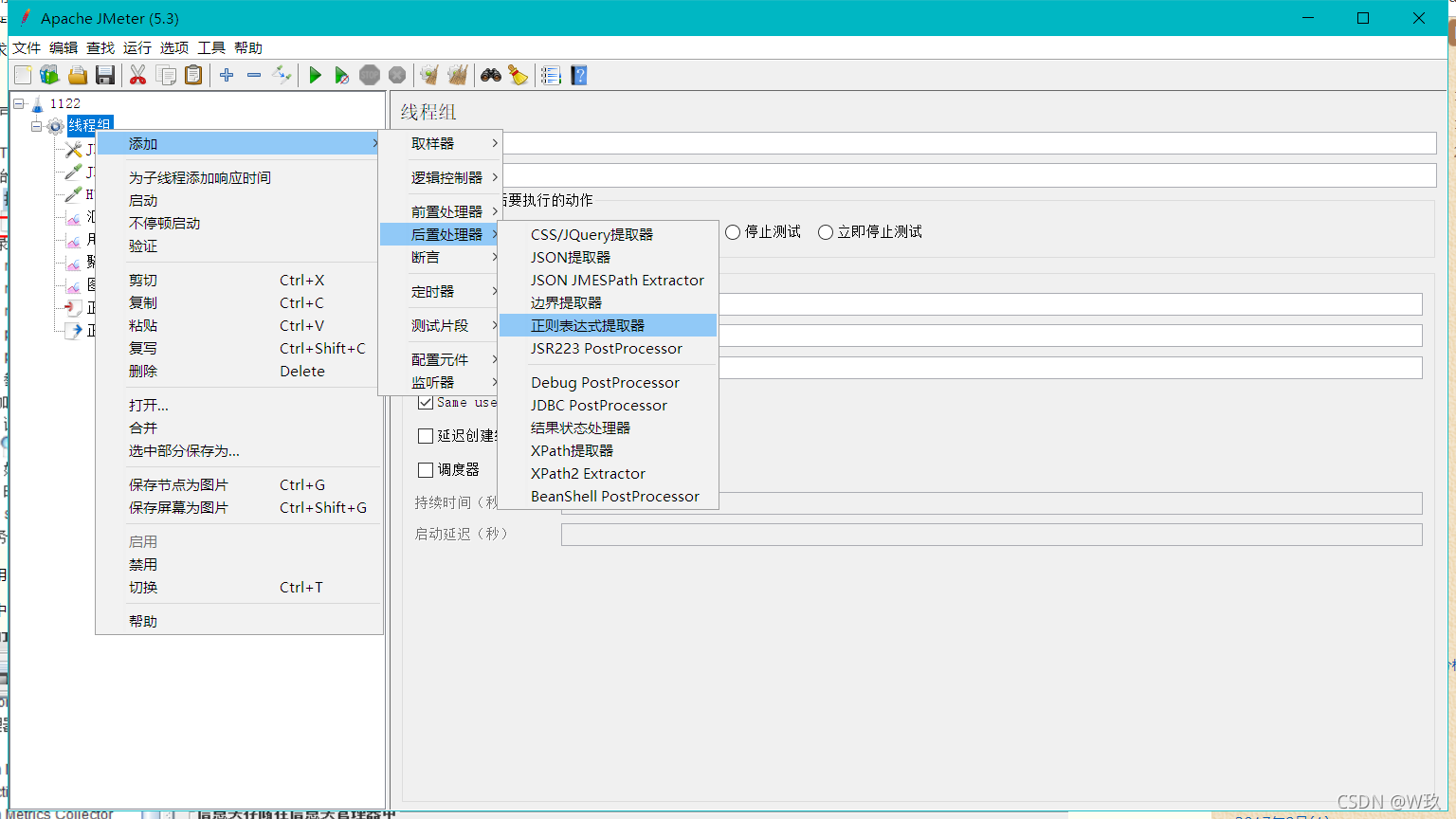Toggle the 延迟创建 checkbox
1456x819 pixels.
click(426, 436)
